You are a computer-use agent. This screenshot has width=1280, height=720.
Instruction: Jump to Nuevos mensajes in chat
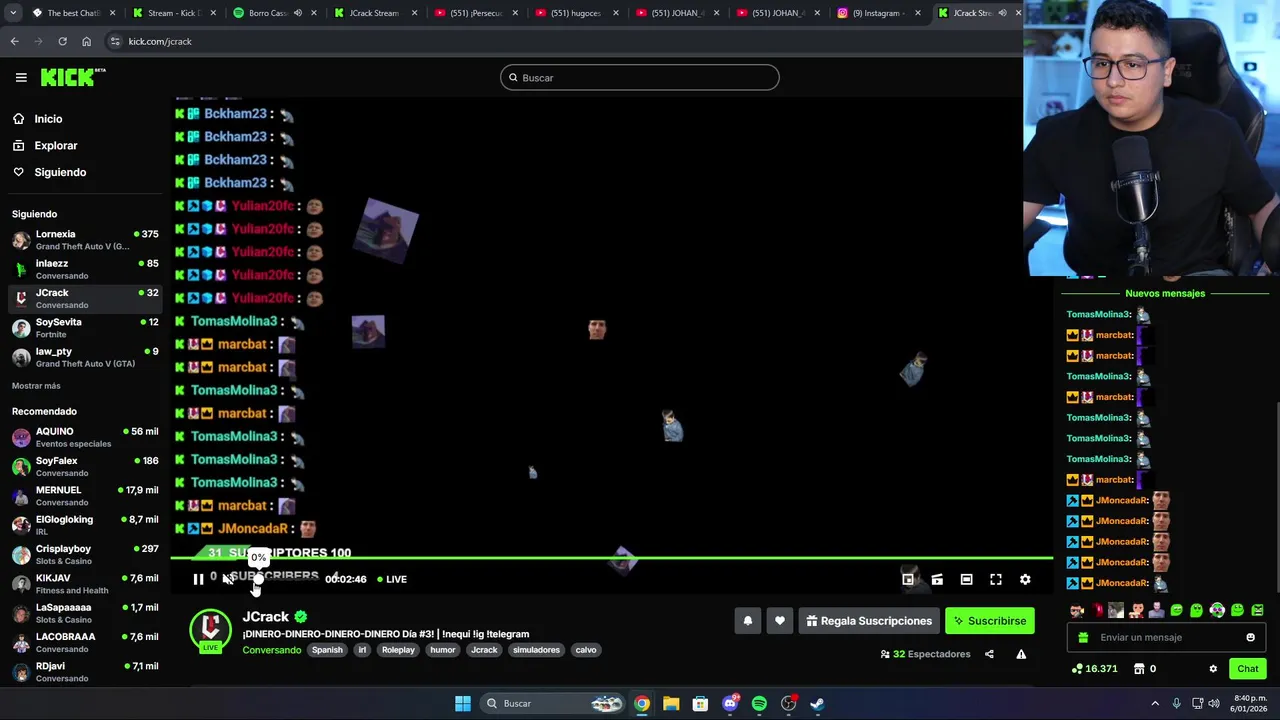coord(1165,294)
